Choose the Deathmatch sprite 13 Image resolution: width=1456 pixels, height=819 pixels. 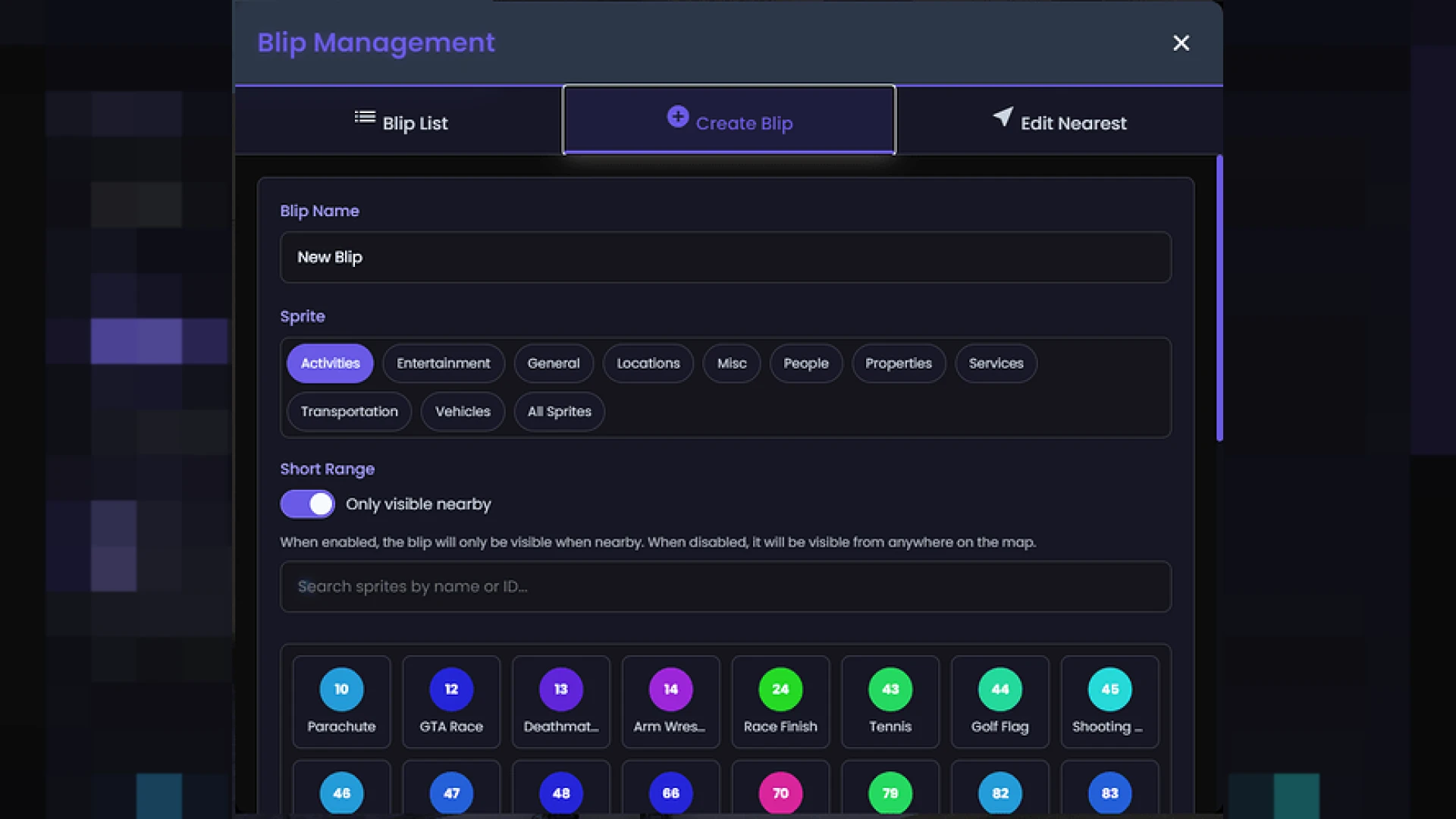coord(561,701)
